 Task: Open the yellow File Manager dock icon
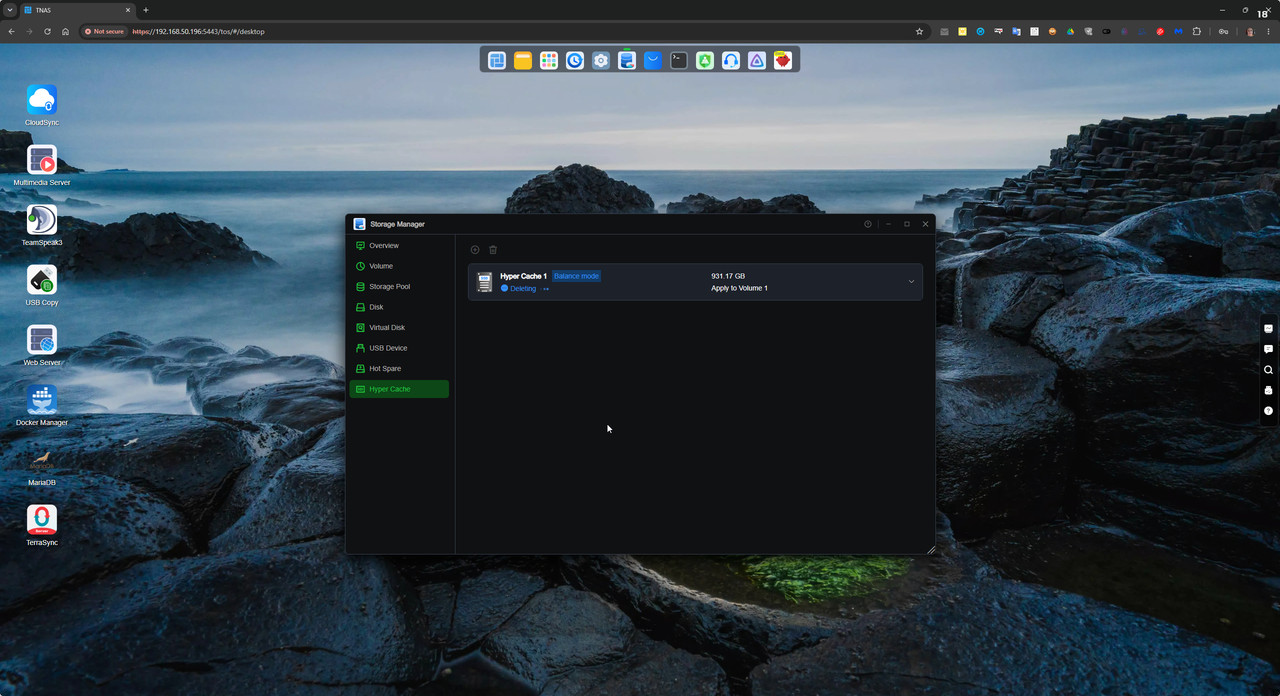pos(523,61)
